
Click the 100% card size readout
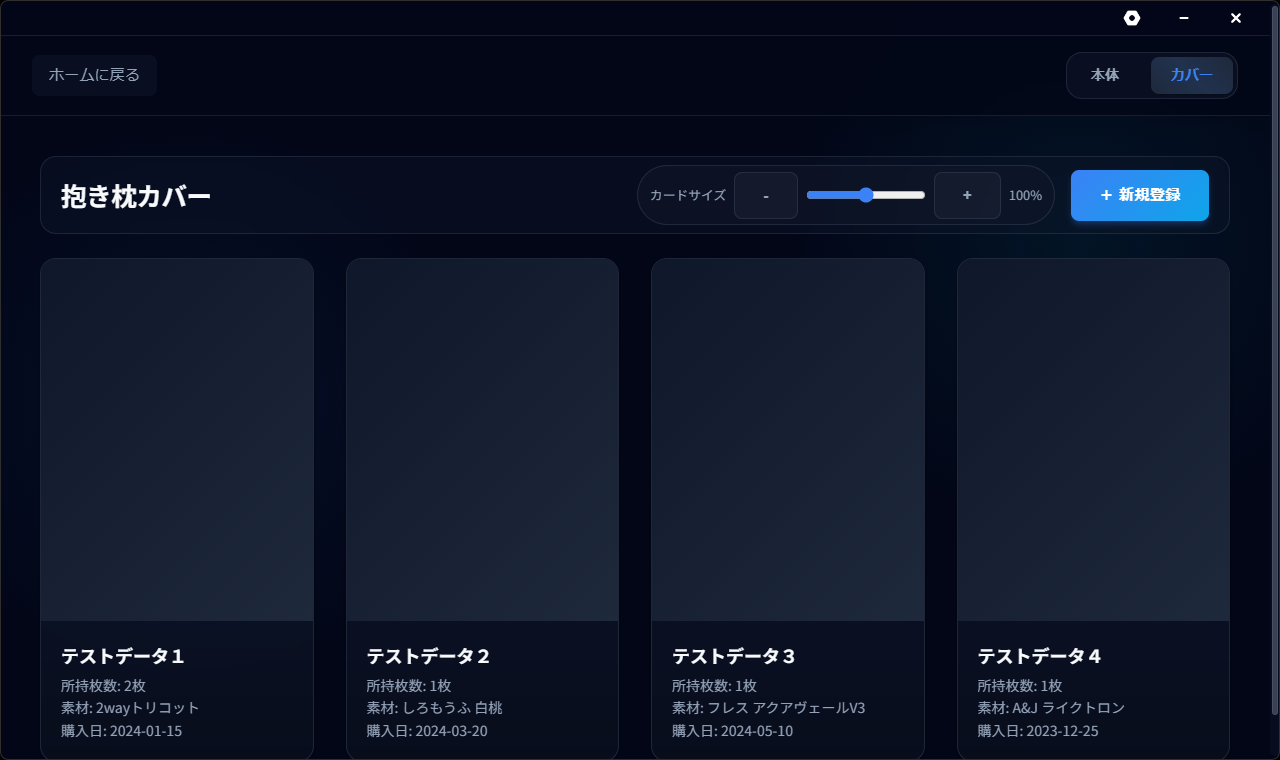1025,196
